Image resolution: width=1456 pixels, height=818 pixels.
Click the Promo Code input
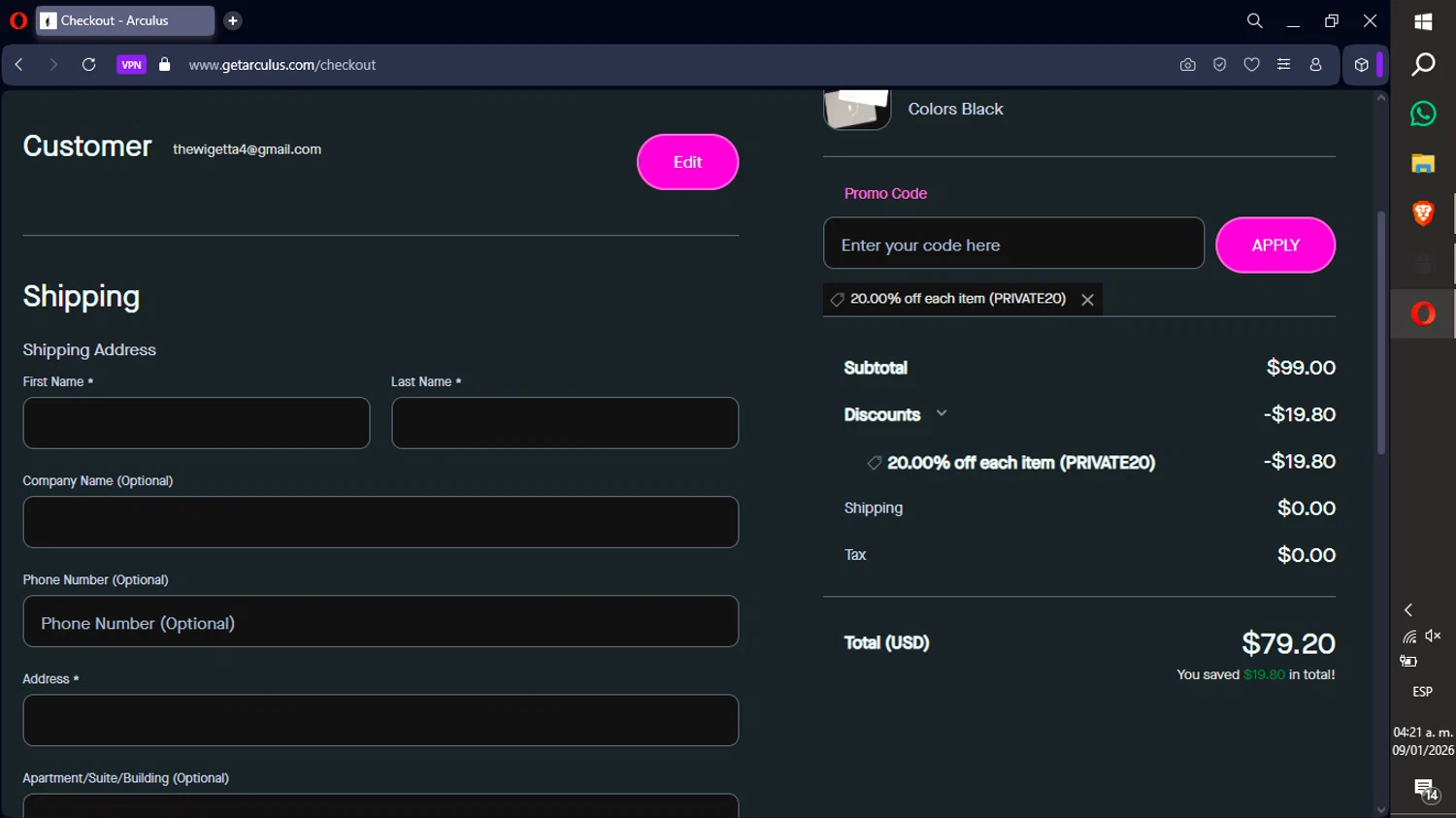tap(1013, 244)
